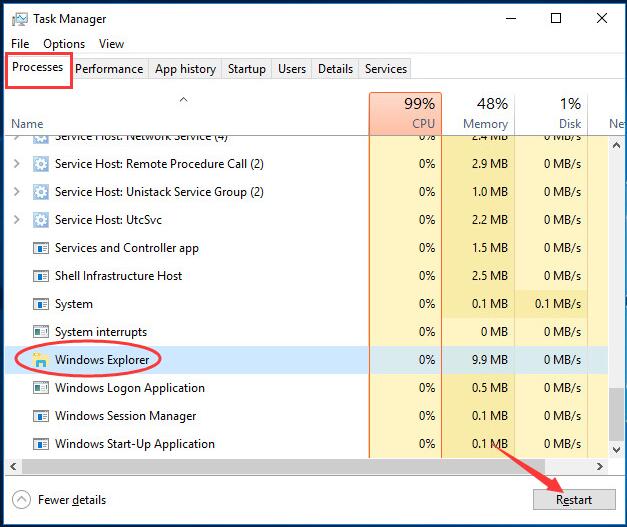Open the Startup tab

tap(247, 69)
